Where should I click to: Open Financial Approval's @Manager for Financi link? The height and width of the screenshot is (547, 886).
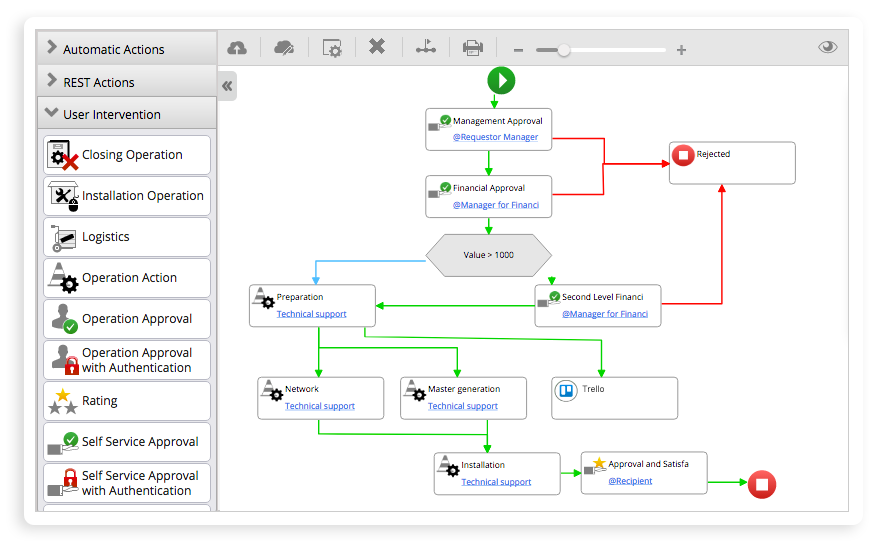(x=496, y=205)
